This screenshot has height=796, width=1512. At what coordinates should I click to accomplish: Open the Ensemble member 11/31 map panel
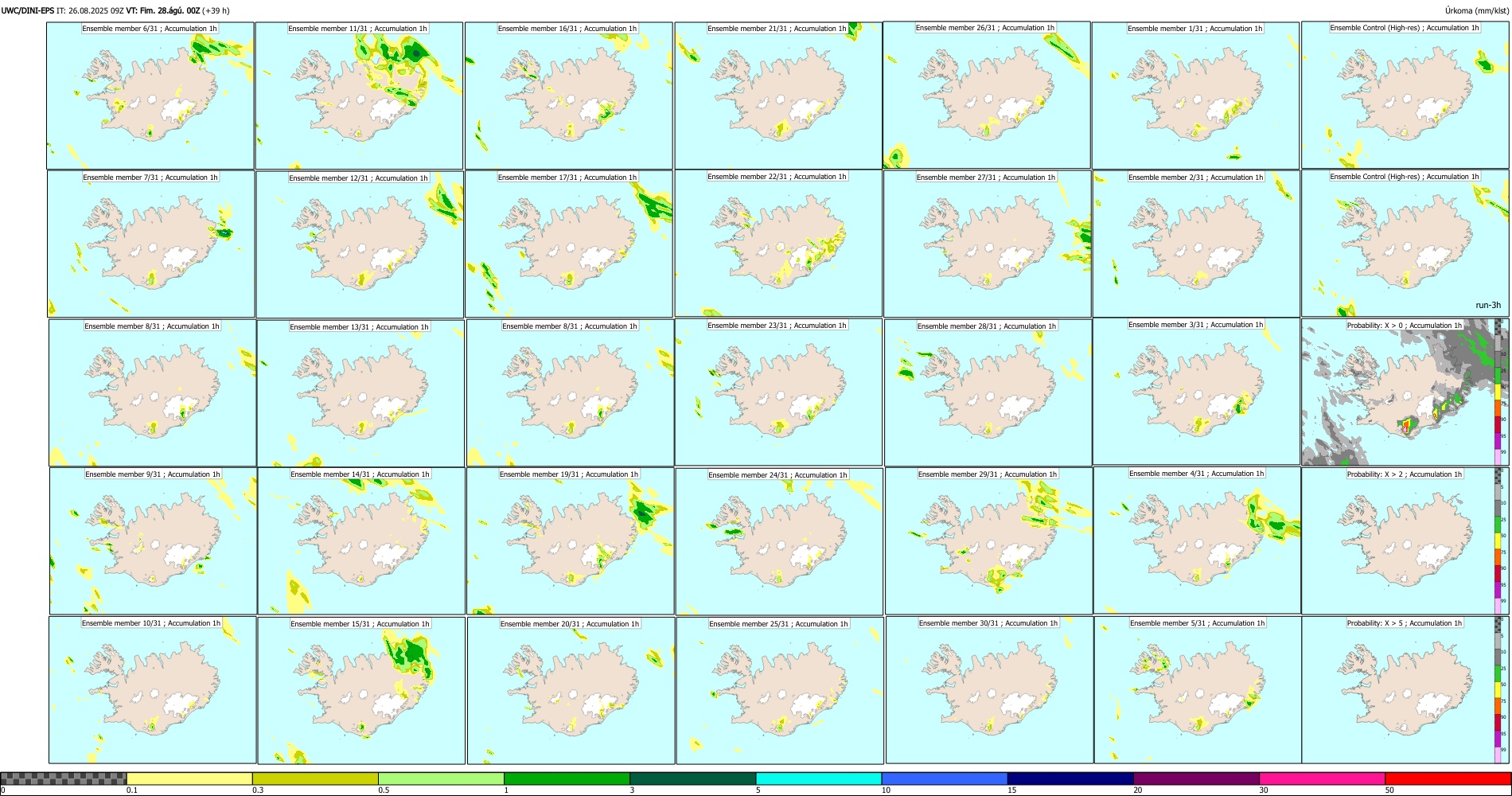(x=359, y=96)
